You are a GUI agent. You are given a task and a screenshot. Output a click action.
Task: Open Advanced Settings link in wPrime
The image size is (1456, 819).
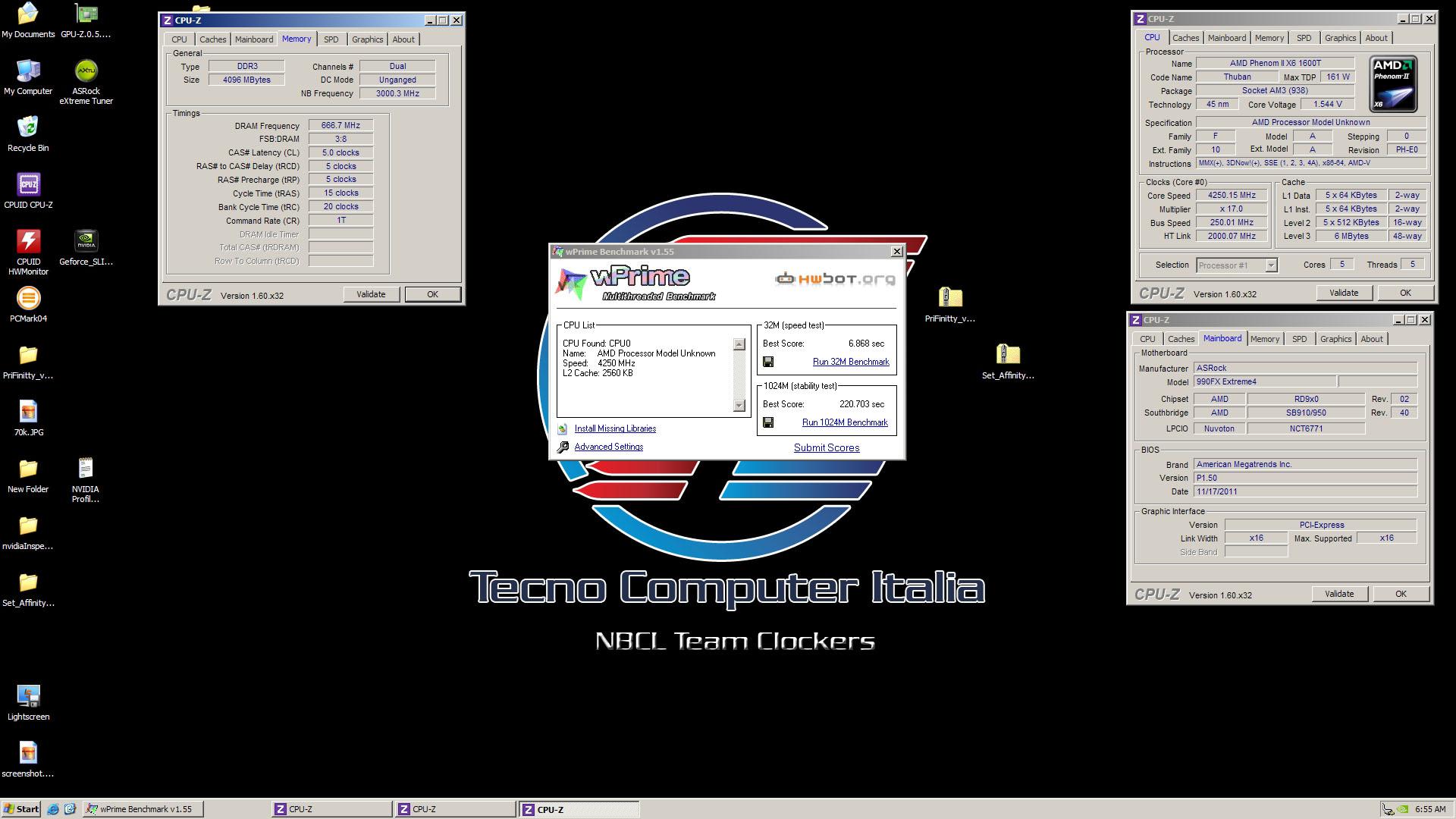609,447
